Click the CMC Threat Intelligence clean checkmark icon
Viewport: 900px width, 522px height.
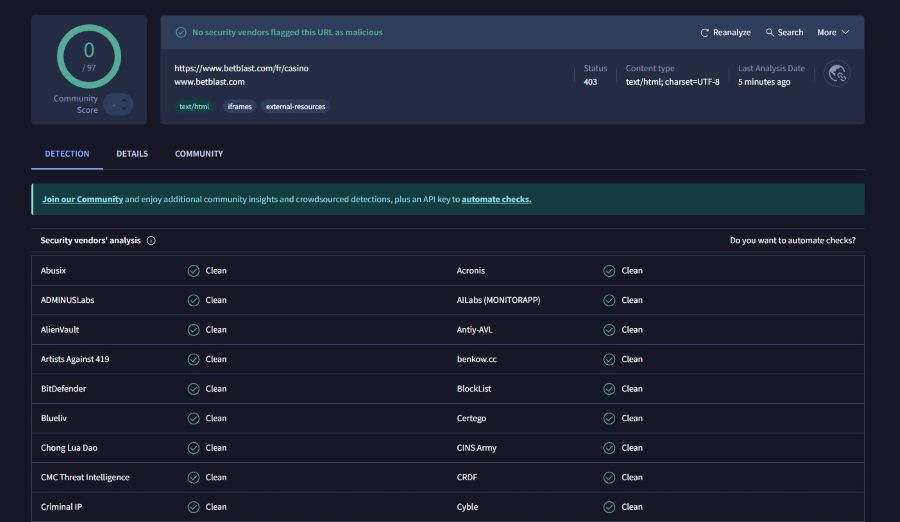(x=193, y=478)
